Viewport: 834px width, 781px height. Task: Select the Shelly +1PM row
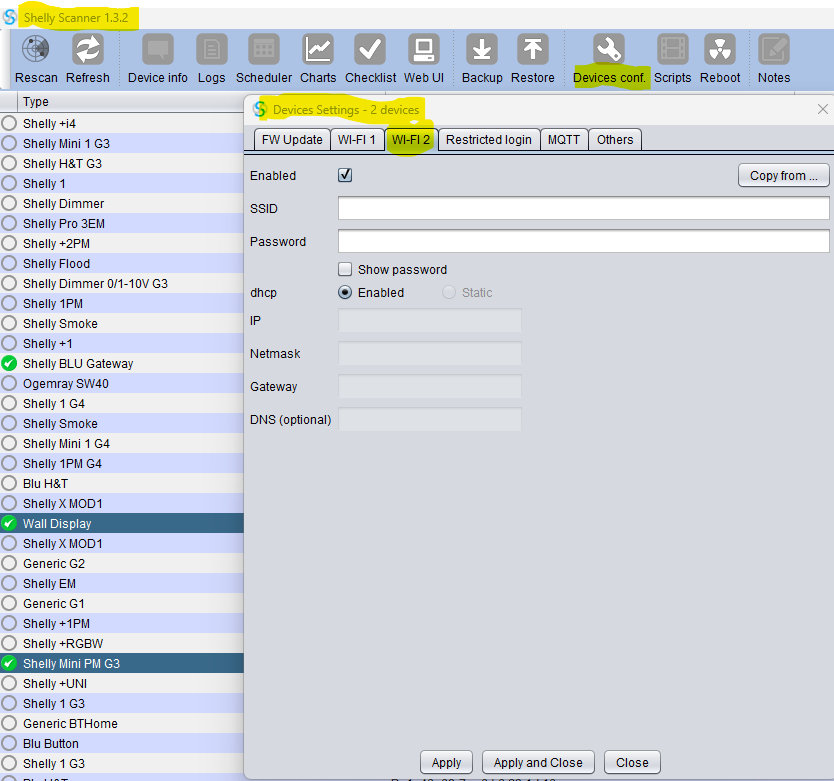(122, 624)
